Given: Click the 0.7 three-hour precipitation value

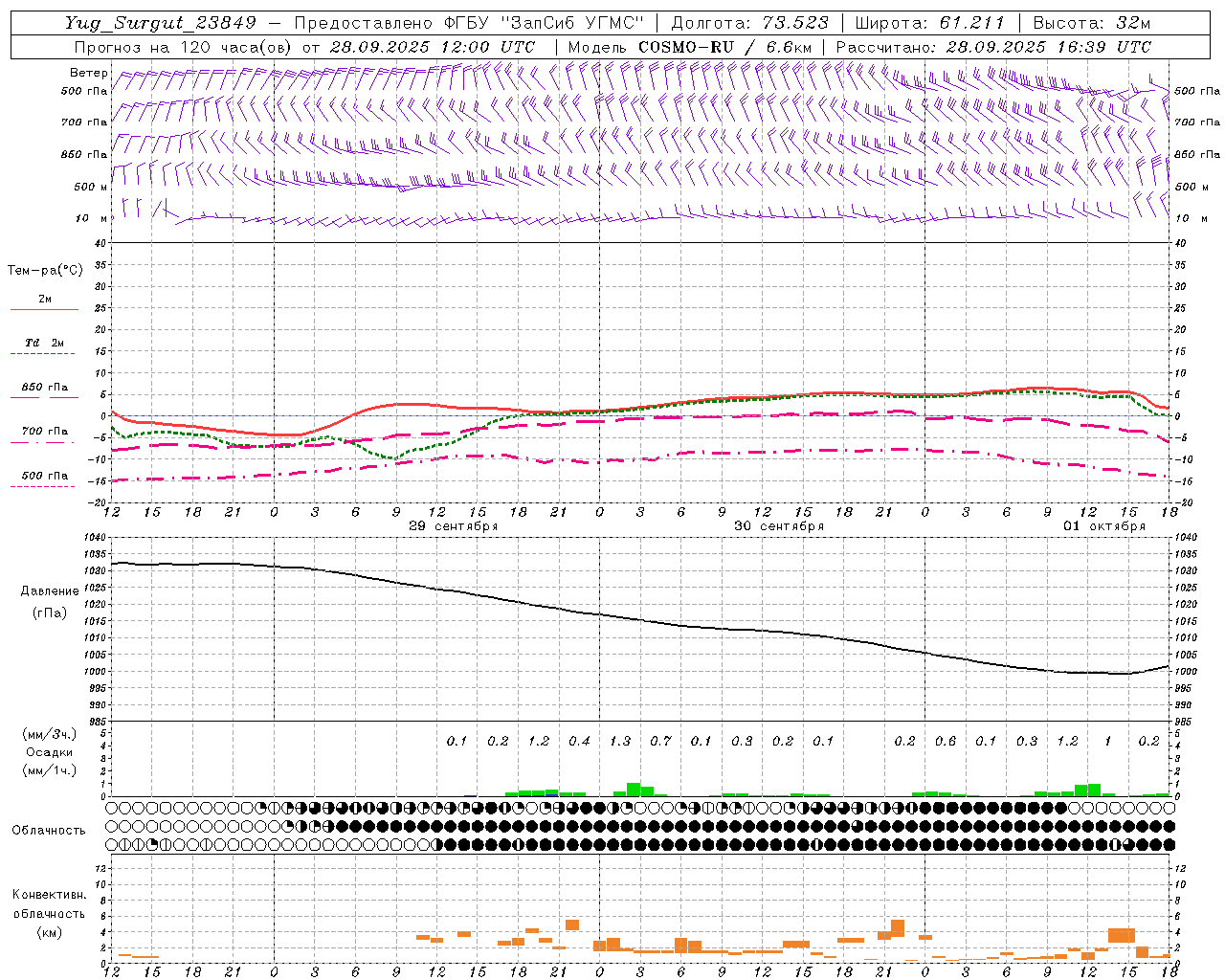Looking at the screenshot, I should click(660, 741).
